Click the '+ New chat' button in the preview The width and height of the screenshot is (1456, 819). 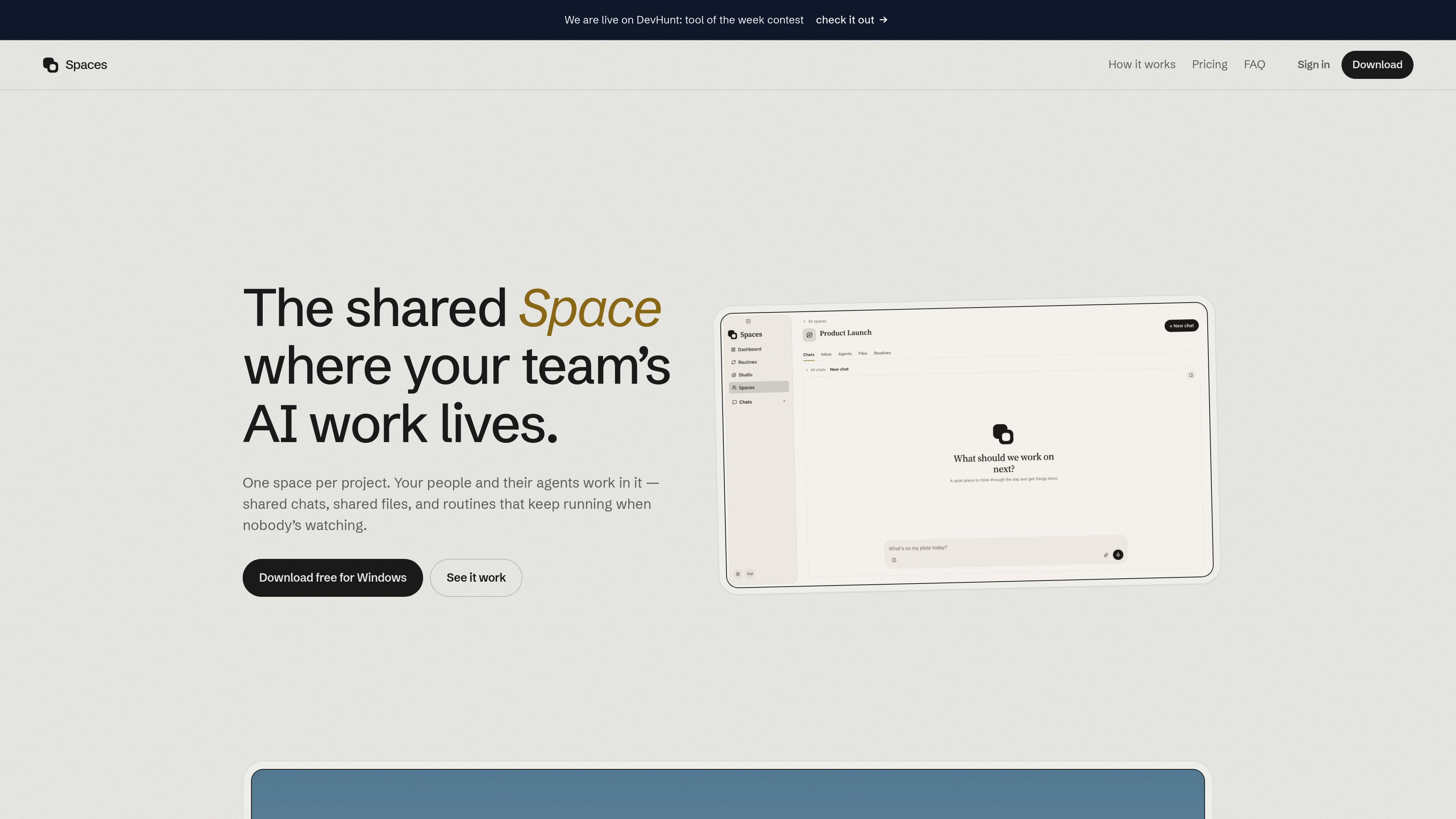[1181, 326]
